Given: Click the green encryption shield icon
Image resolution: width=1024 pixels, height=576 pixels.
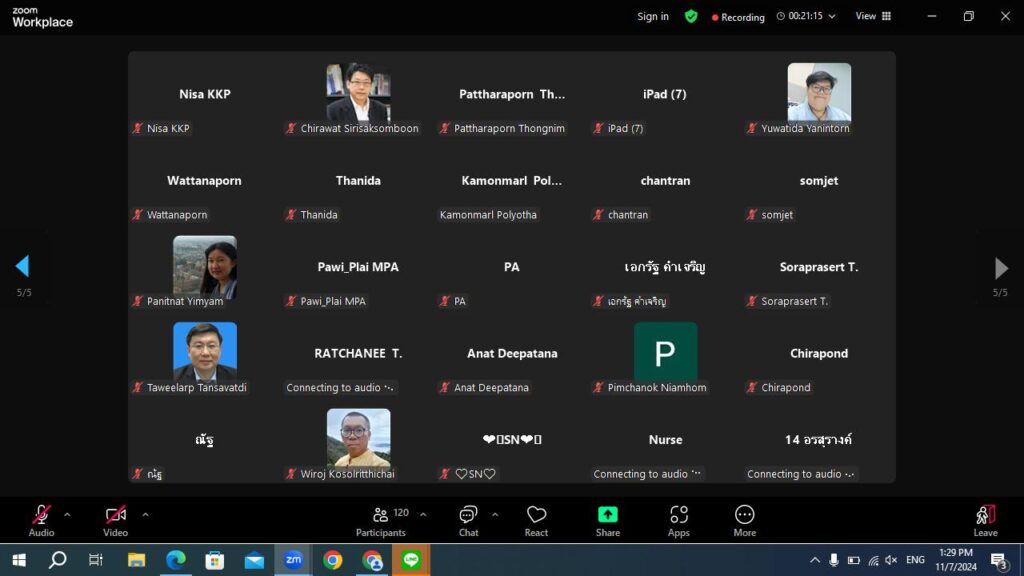Looking at the screenshot, I should 691,16.
